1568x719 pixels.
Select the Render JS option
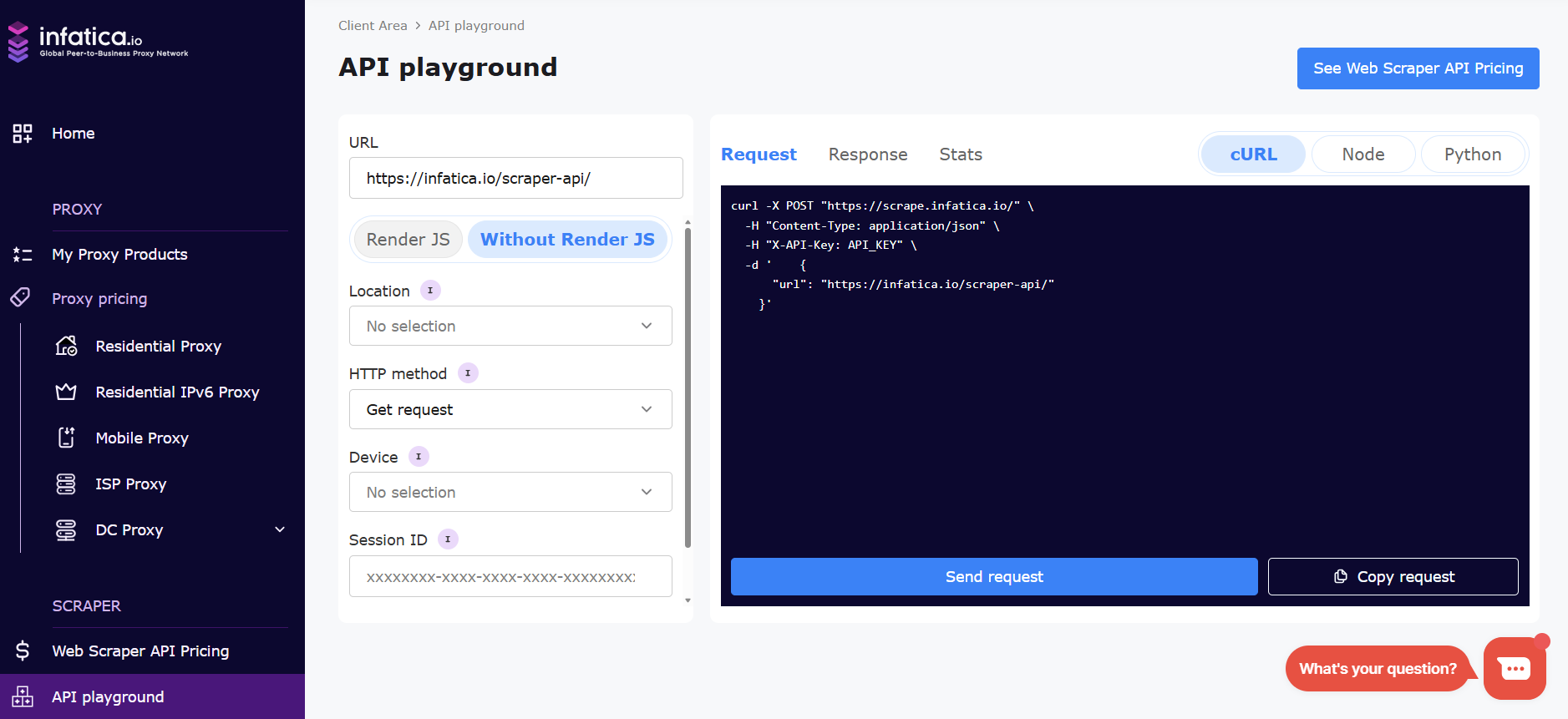tap(408, 240)
